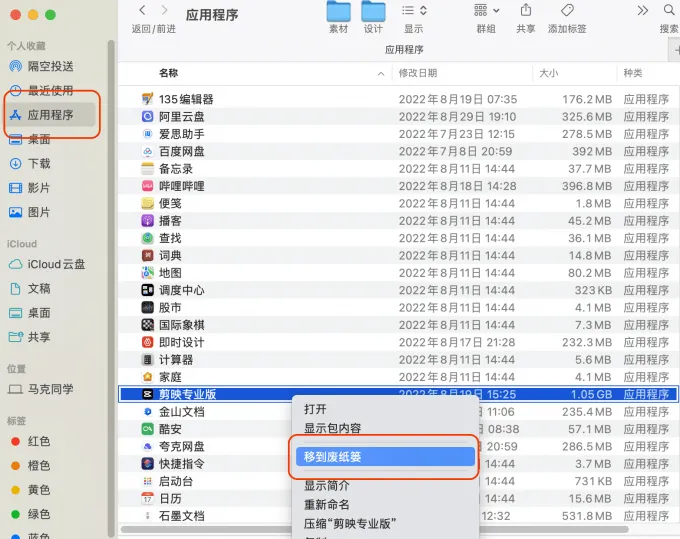This screenshot has height=539, width=680.
Task: Click the sidebar vertical scrollbar
Action: 111,288
